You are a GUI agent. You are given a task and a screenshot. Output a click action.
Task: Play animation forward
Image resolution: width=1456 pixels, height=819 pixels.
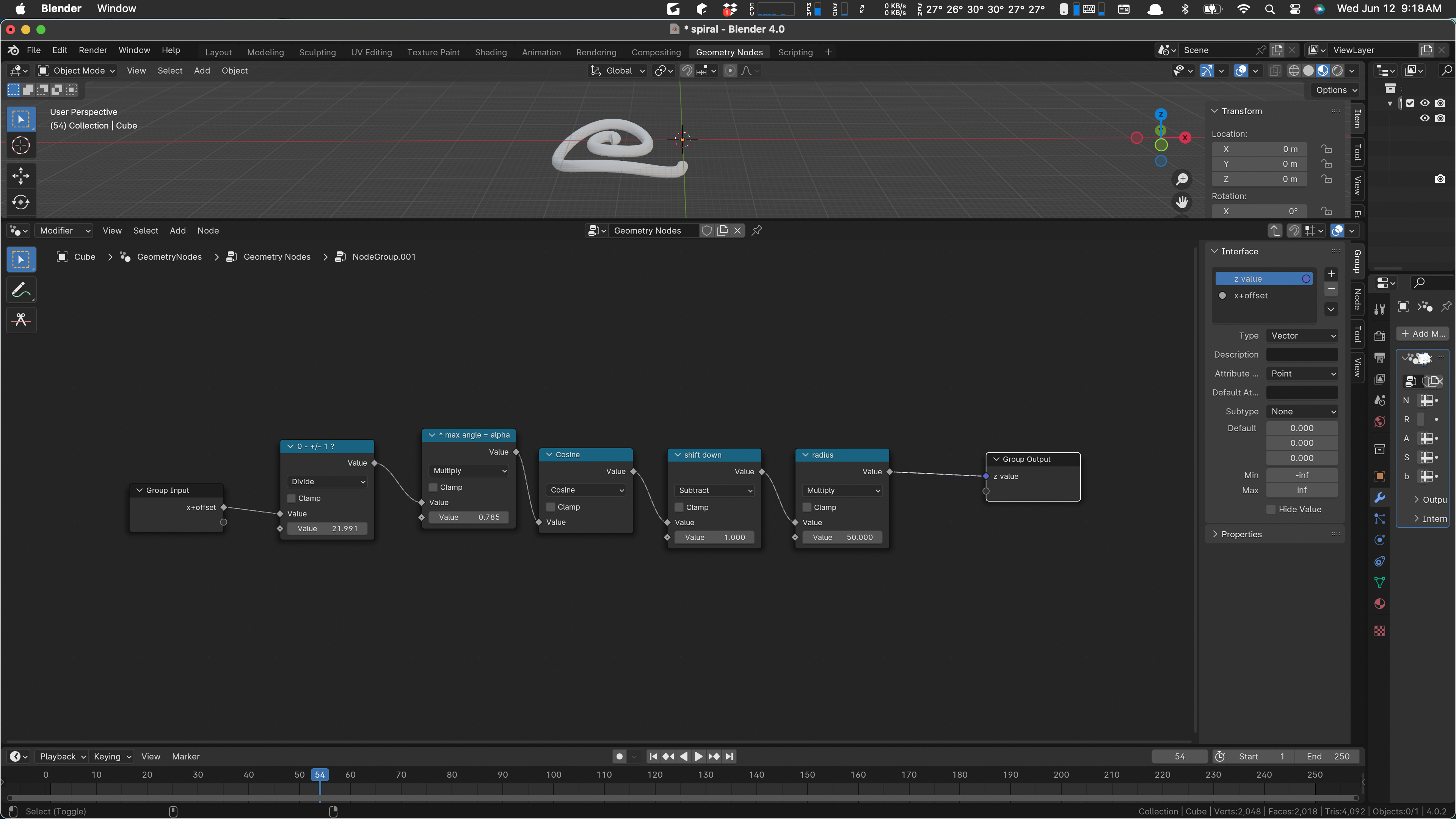tap(698, 756)
